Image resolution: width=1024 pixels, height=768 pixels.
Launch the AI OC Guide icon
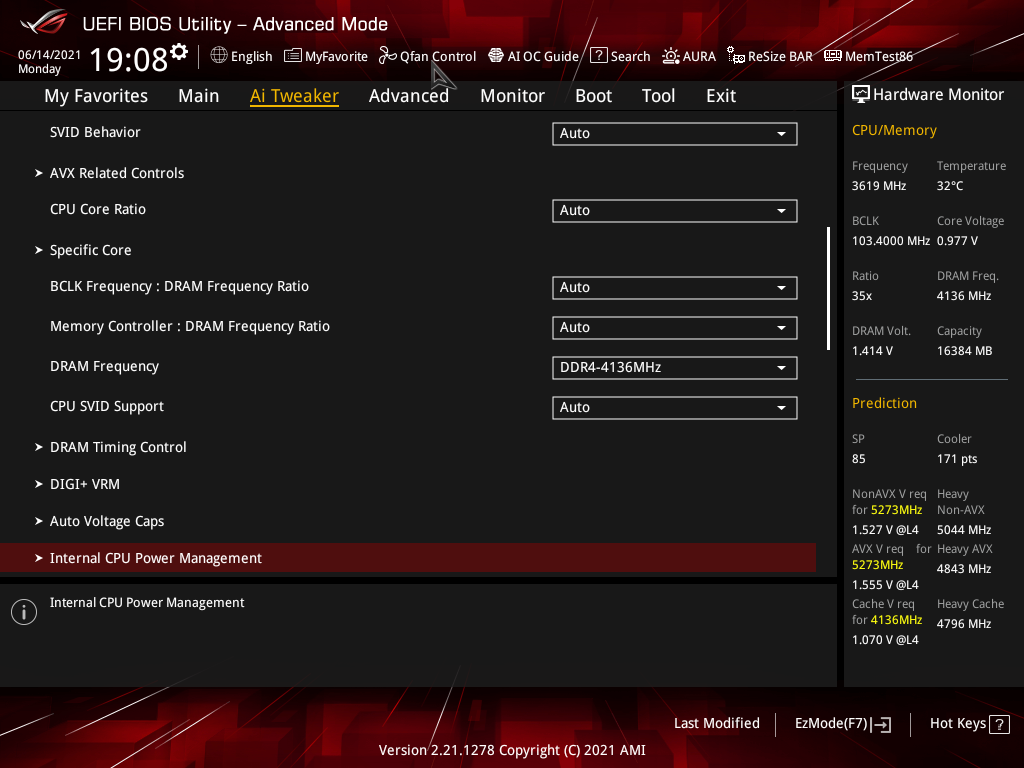[x=496, y=56]
